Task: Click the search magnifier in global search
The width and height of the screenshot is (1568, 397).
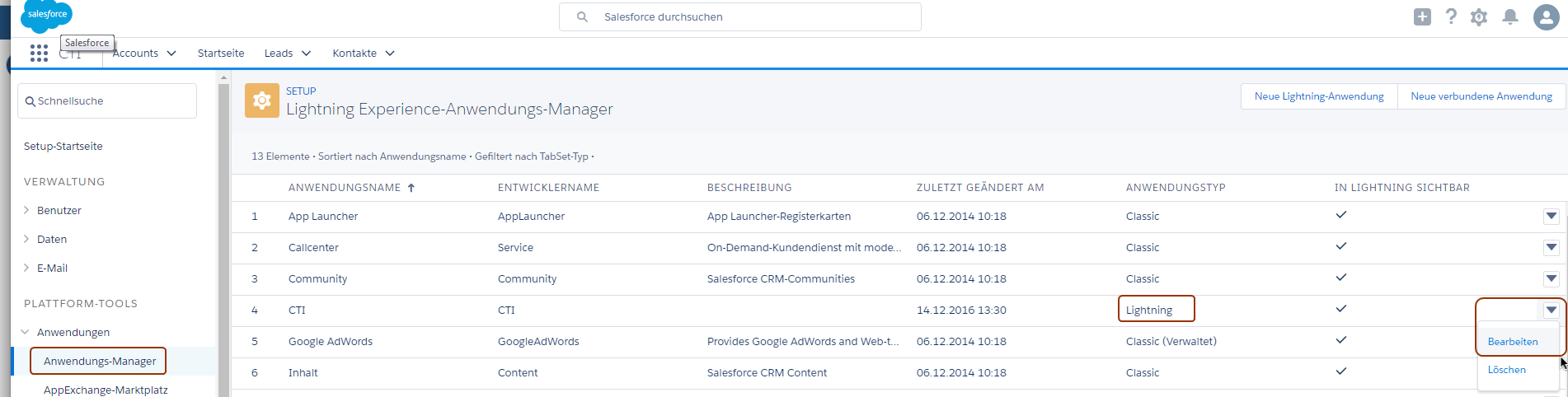Action: tap(582, 16)
